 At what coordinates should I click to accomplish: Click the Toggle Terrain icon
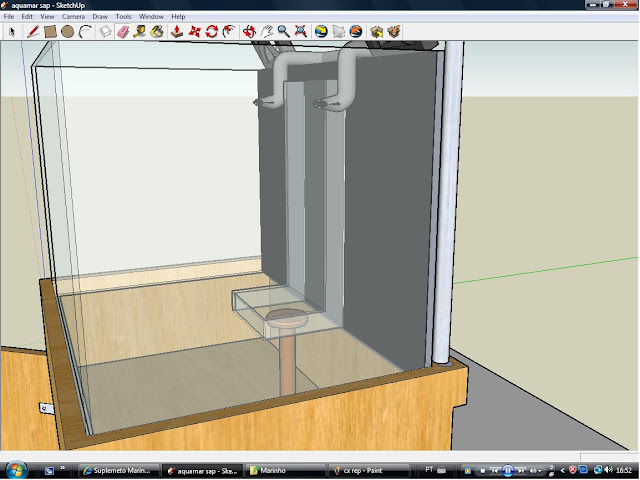tap(338, 31)
